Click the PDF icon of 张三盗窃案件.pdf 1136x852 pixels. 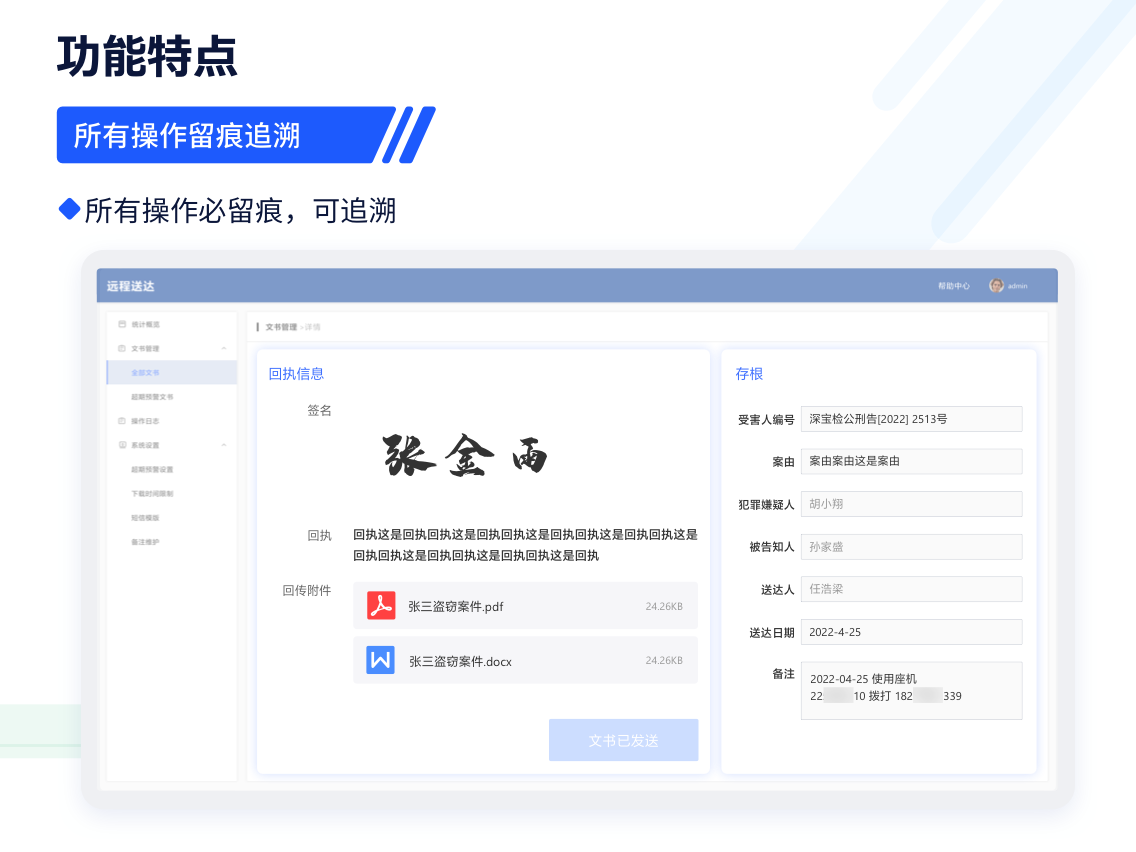[x=381, y=606]
